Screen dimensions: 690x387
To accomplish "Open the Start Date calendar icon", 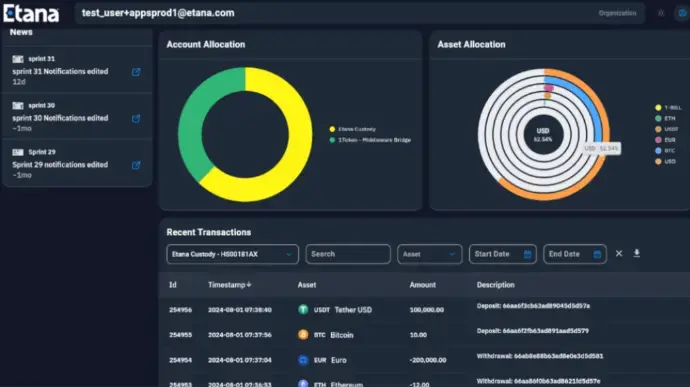I will point(527,254).
